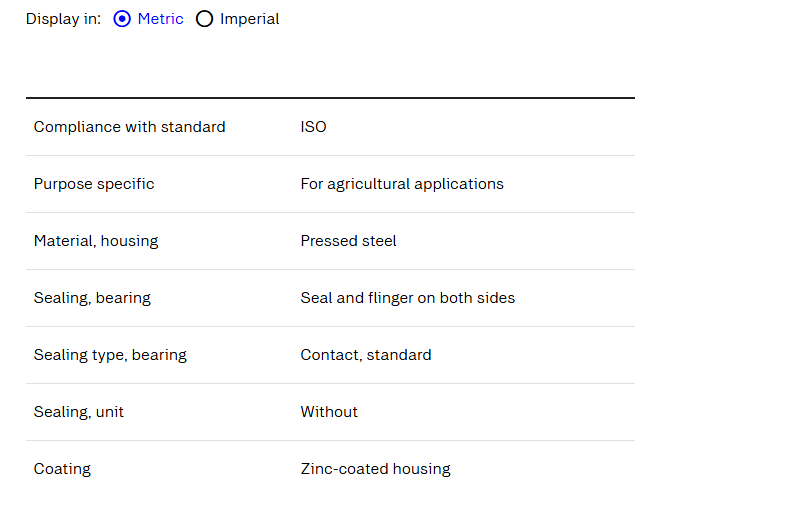The height and width of the screenshot is (505, 805).
Task: Click the Imperial label text
Action: click(x=250, y=19)
